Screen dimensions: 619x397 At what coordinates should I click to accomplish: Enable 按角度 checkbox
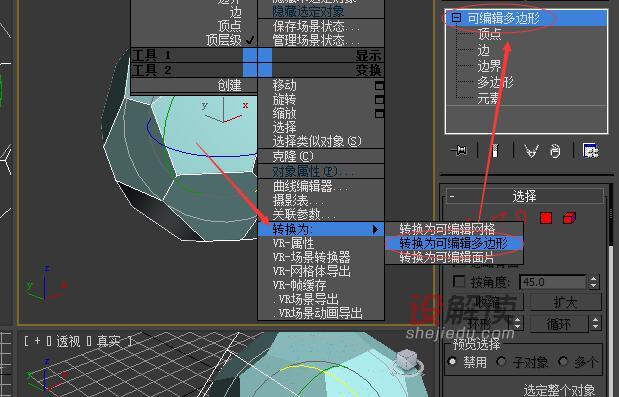point(458,281)
